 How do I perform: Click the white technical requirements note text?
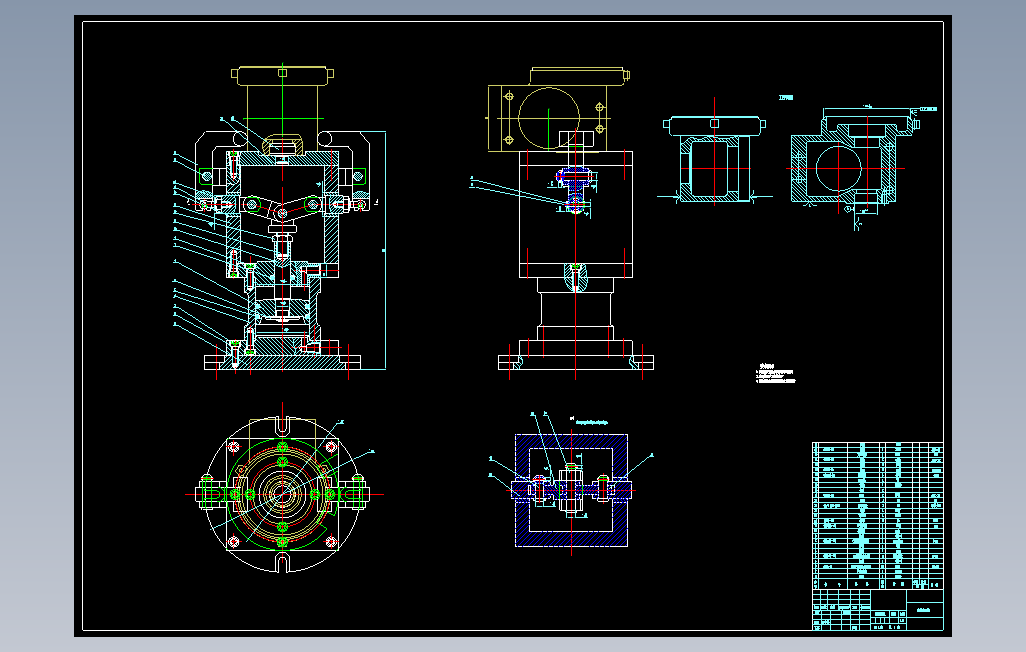[775, 373]
